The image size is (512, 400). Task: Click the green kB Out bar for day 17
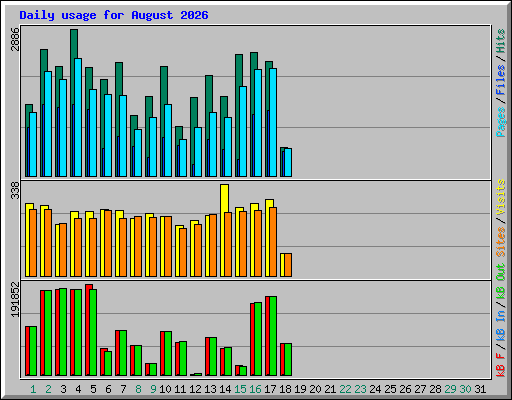(273, 336)
